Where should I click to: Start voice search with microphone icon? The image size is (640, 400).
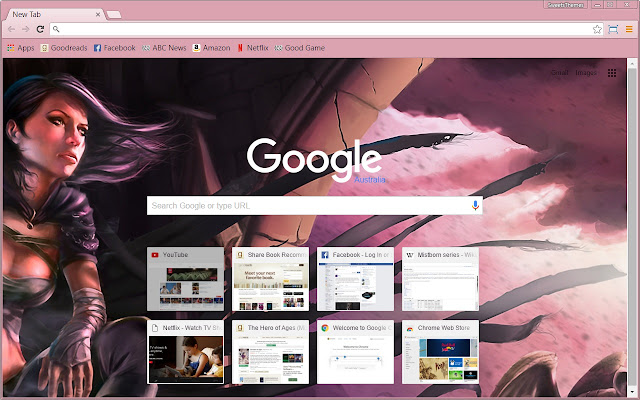coord(475,205)
